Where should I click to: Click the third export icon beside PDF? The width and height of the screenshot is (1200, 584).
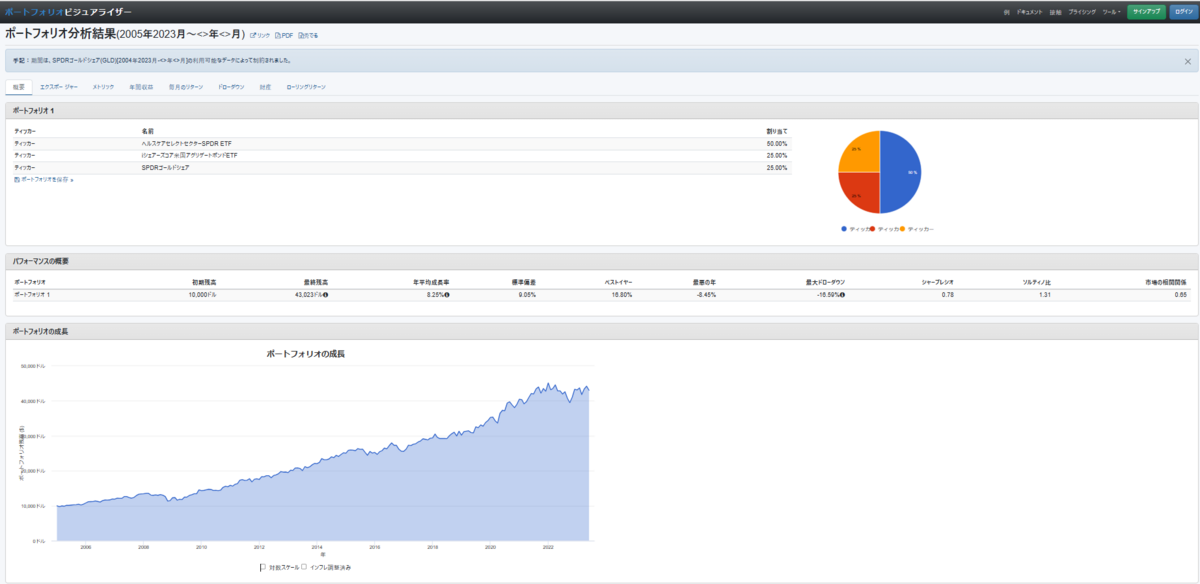pos(301,35)
